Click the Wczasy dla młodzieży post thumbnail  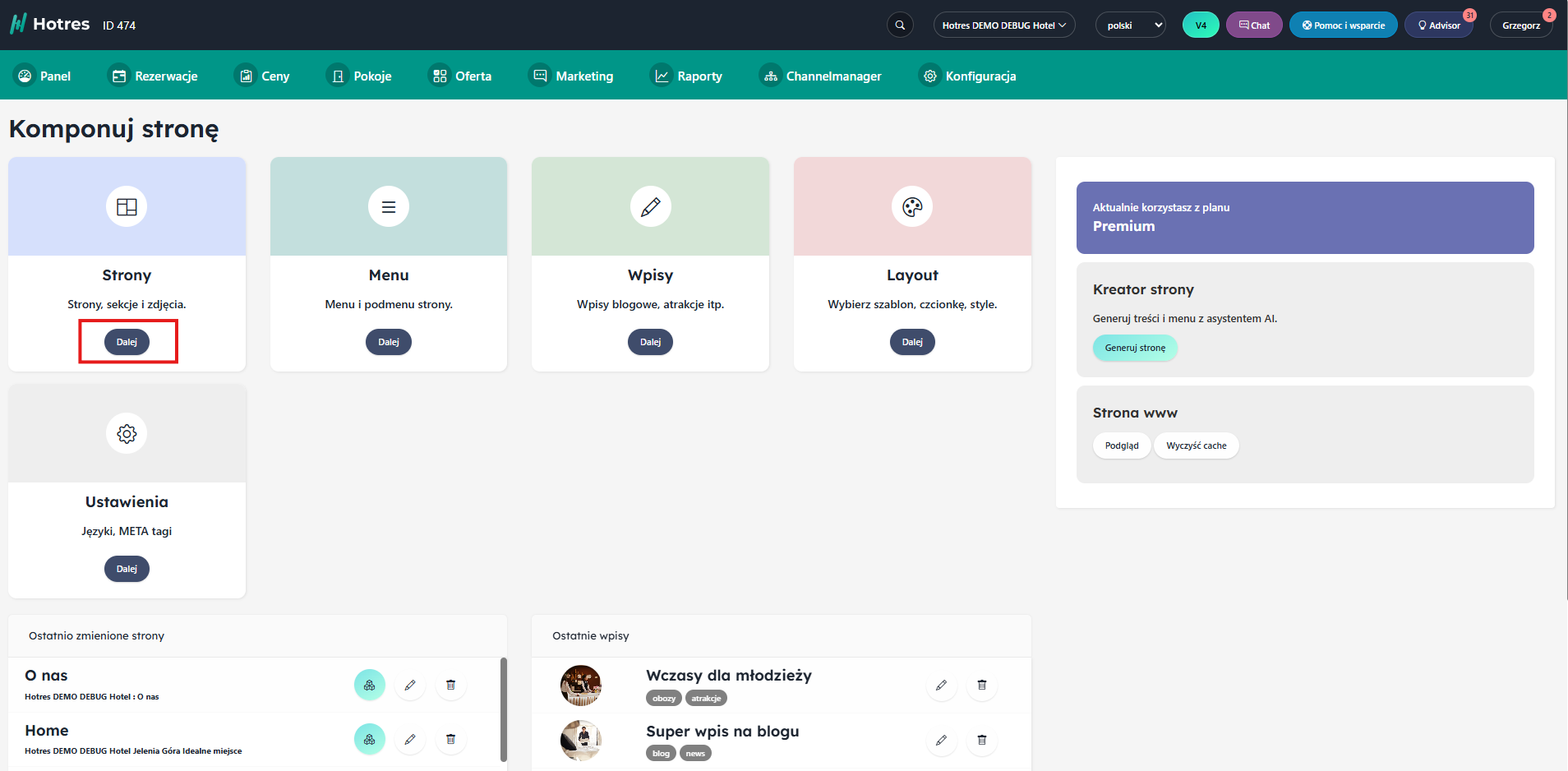(x=581, y=686)
